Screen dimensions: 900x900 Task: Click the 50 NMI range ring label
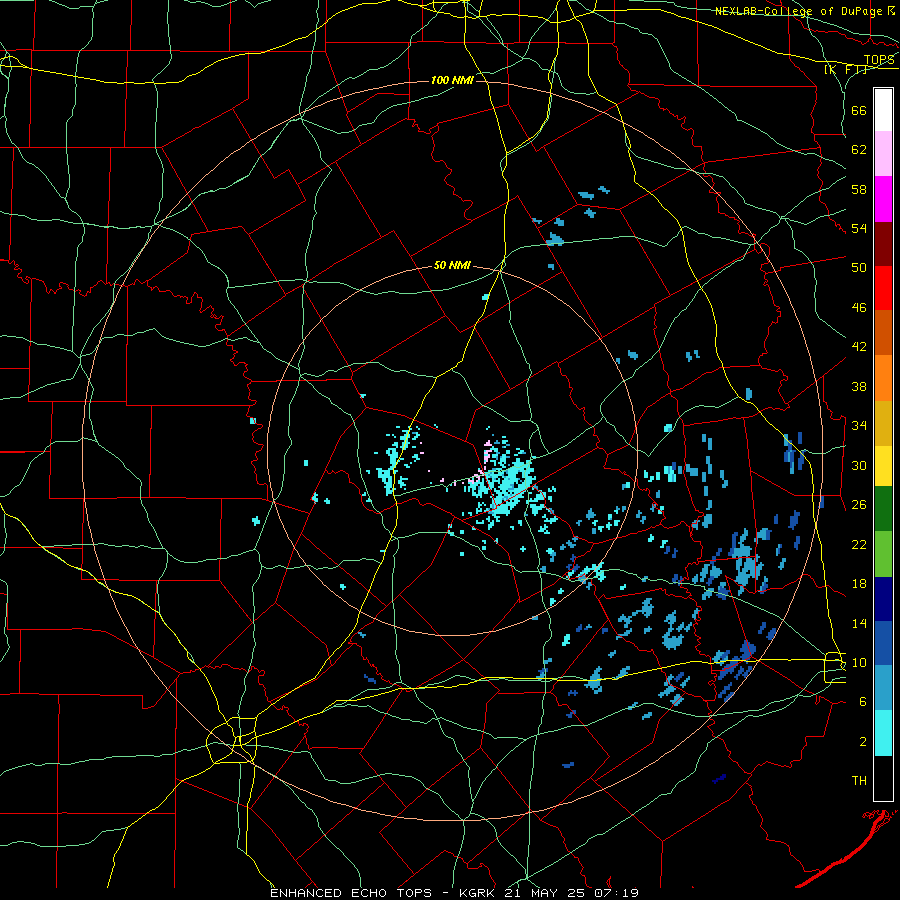pos(452,265)
